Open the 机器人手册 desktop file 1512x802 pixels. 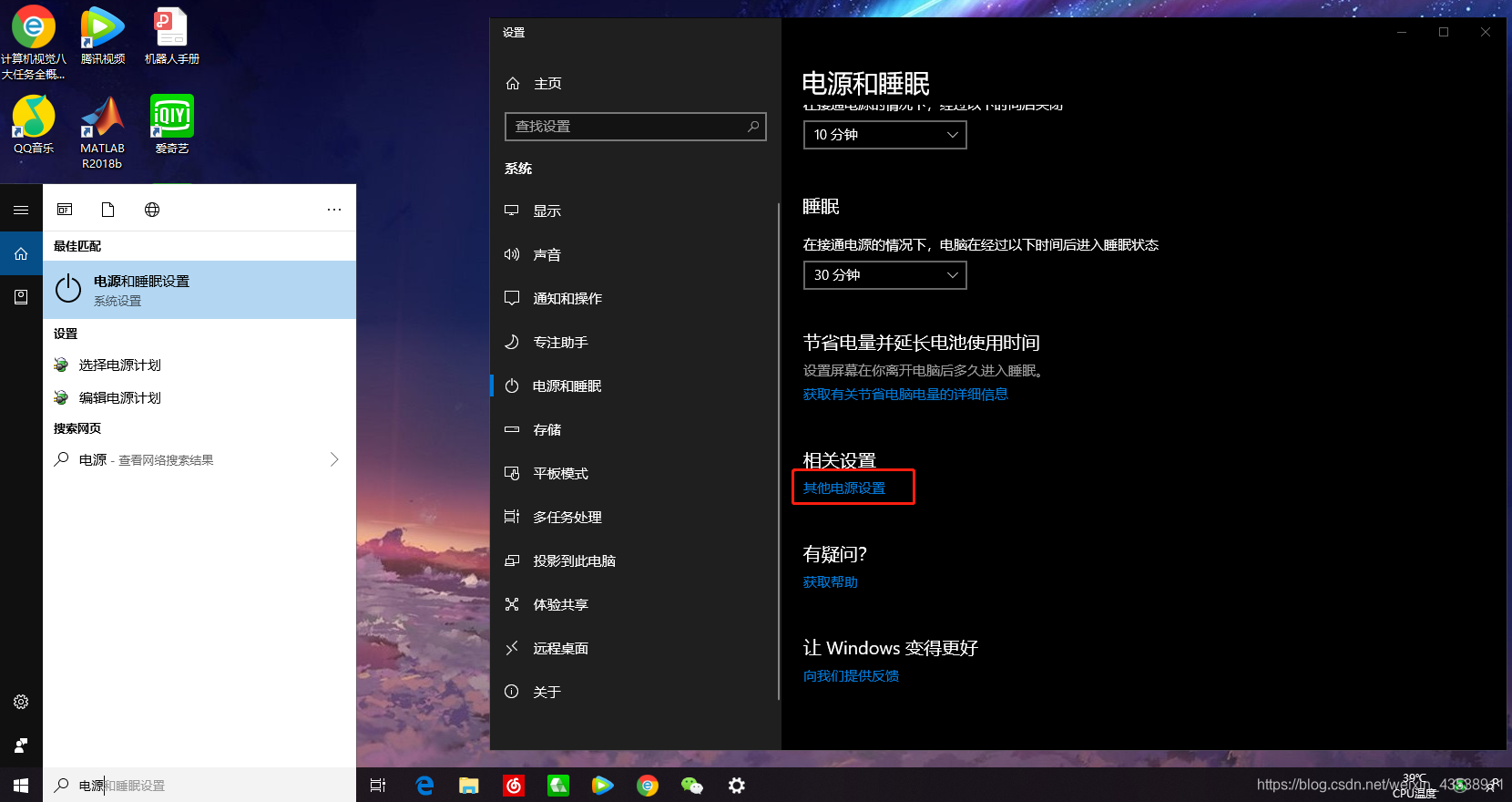[171, 36]
